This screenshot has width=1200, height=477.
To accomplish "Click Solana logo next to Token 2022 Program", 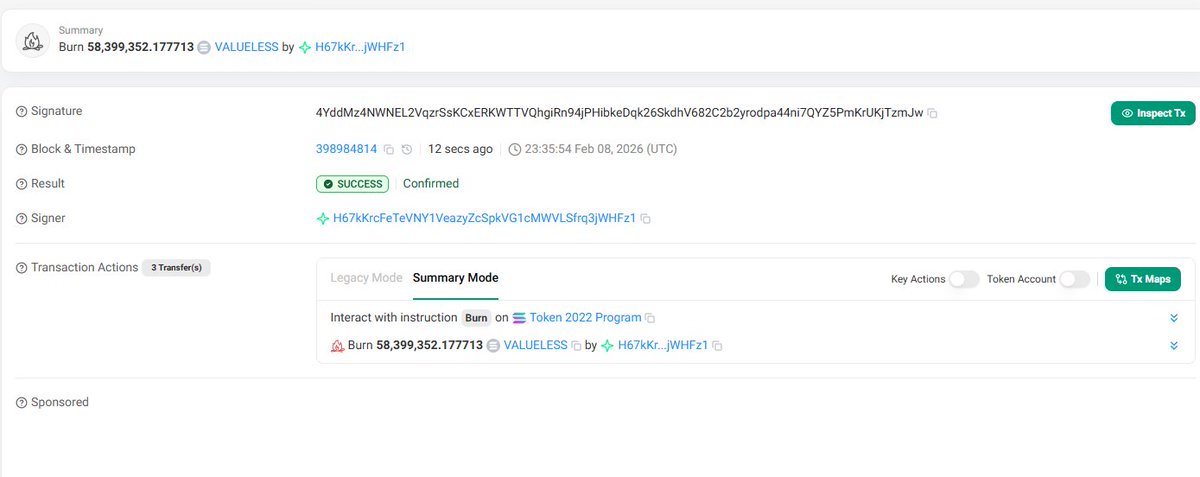I will click(x=519, y=318).
